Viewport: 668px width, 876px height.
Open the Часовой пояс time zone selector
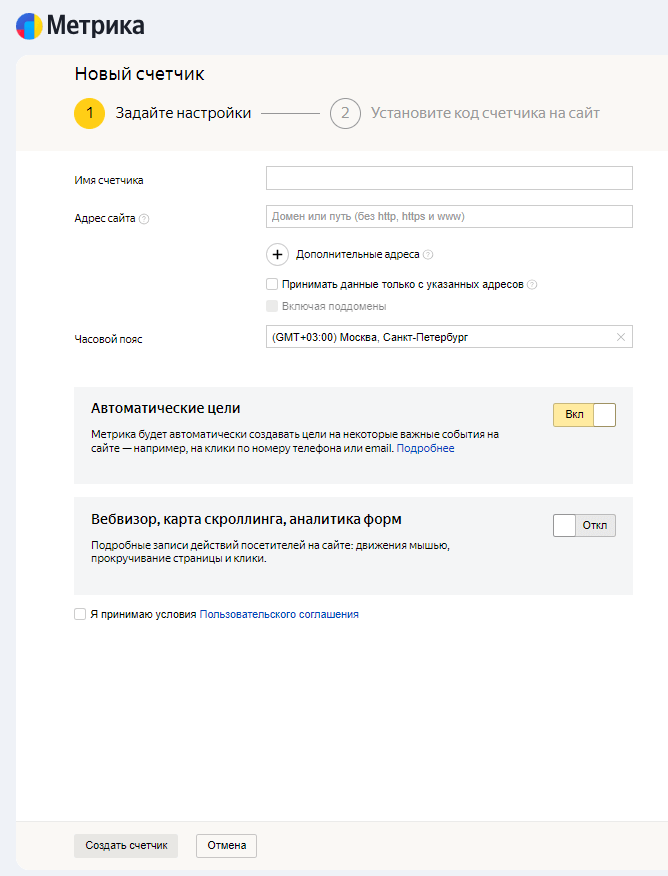[x=449, y=337]
